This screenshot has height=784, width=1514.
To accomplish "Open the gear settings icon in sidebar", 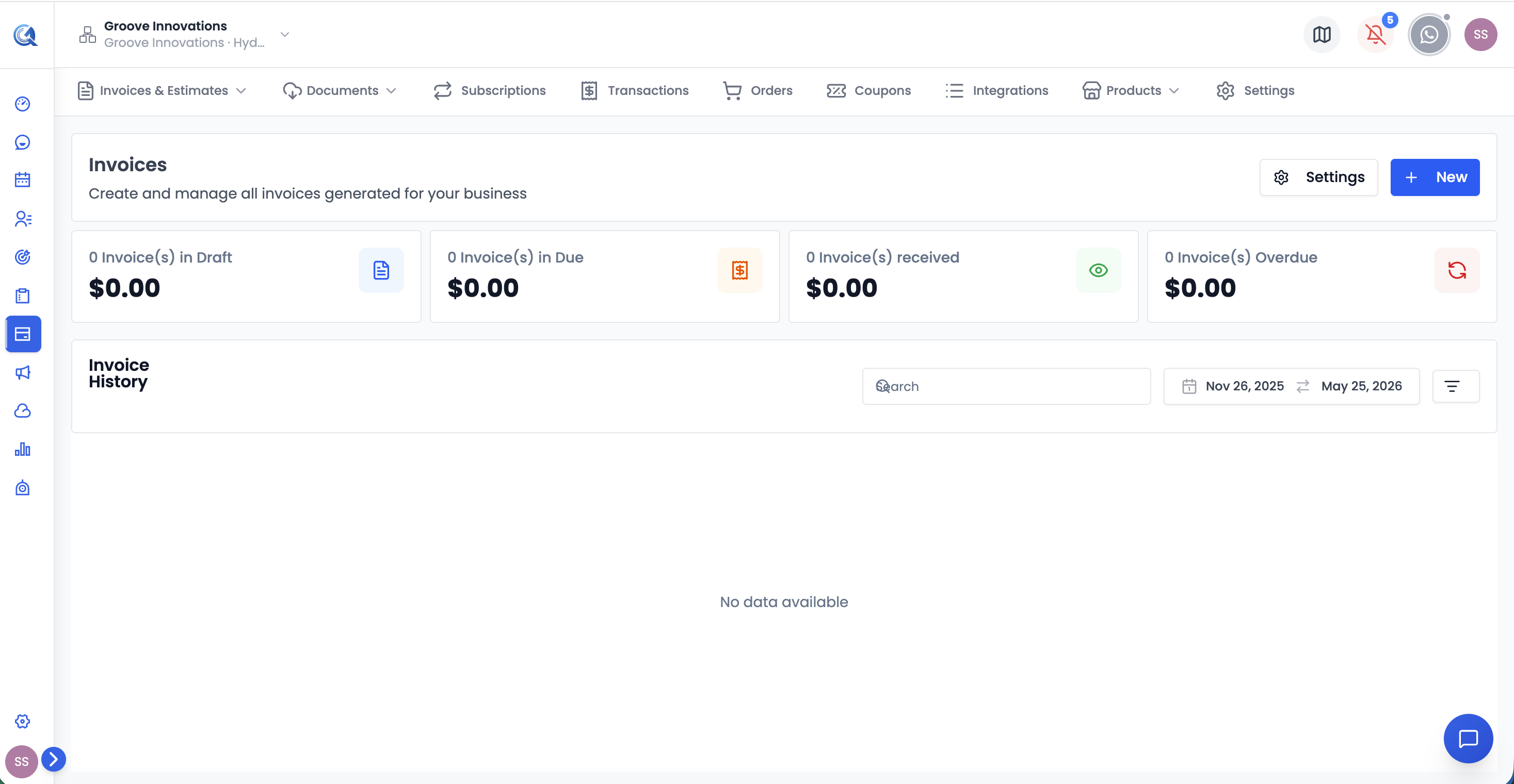I will pyautogui.click(x=22, y=721).
